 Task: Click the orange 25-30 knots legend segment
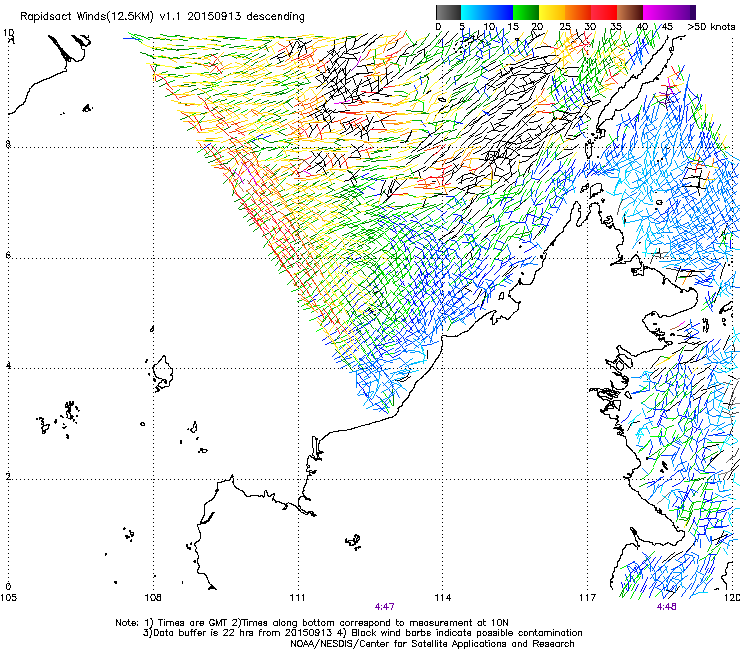578,12
